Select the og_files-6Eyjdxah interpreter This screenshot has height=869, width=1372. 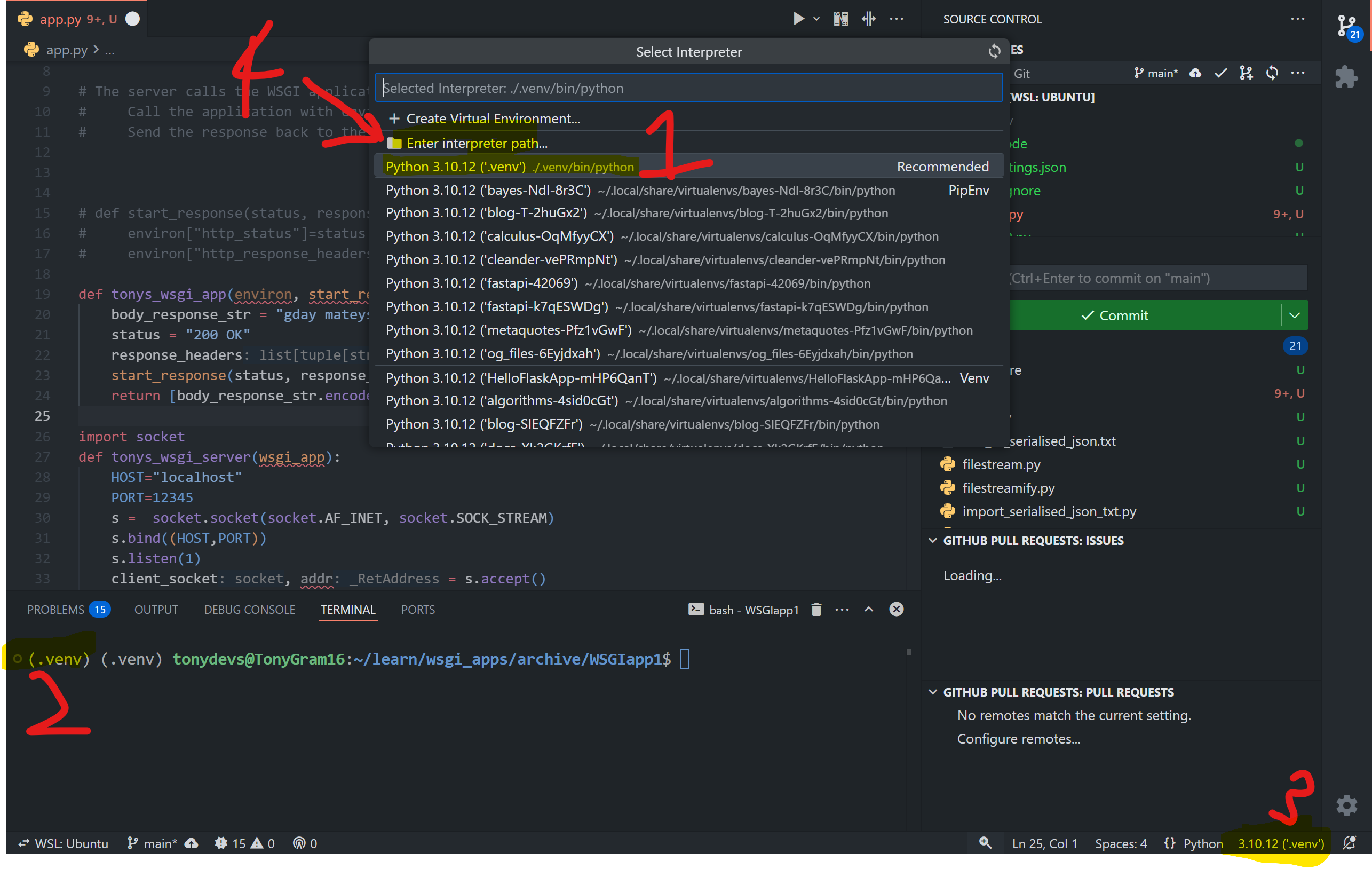point(688,354)
